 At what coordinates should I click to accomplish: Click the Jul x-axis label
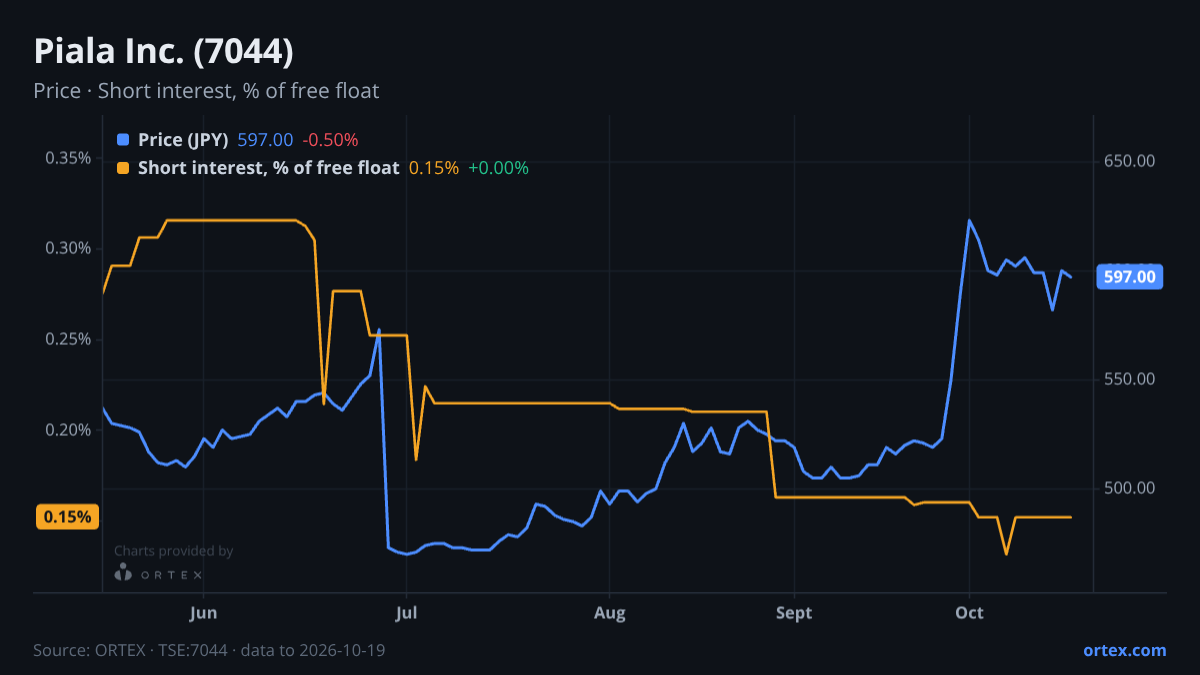tap(406, 613)
